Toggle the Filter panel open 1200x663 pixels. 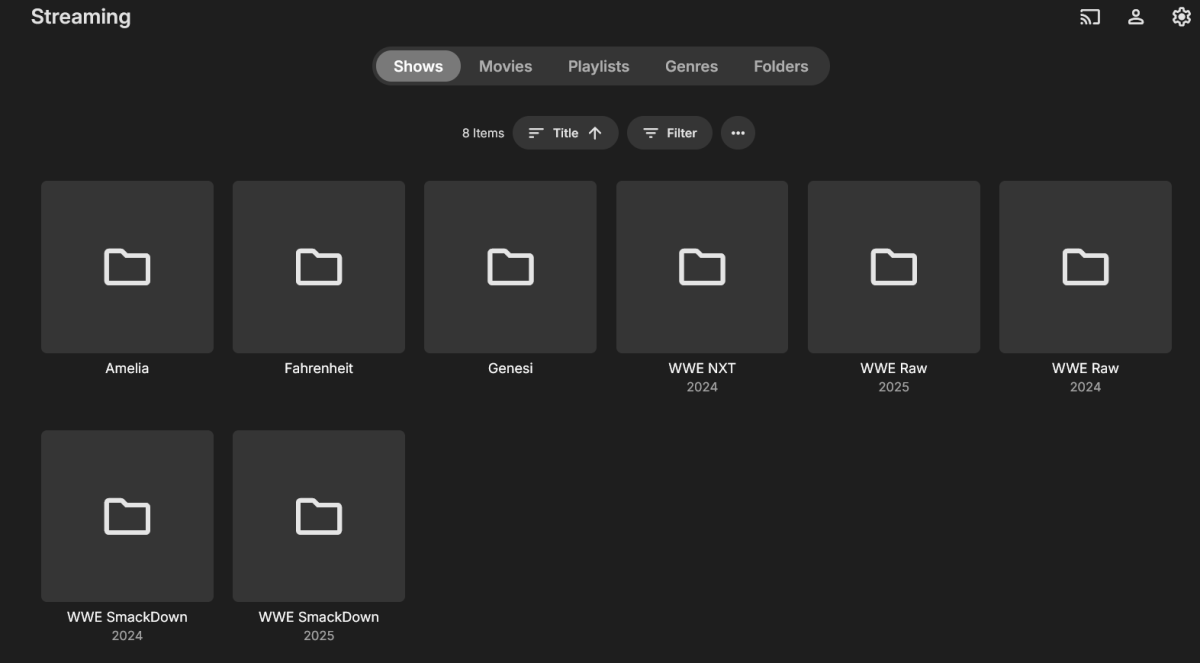coord(669,132)
